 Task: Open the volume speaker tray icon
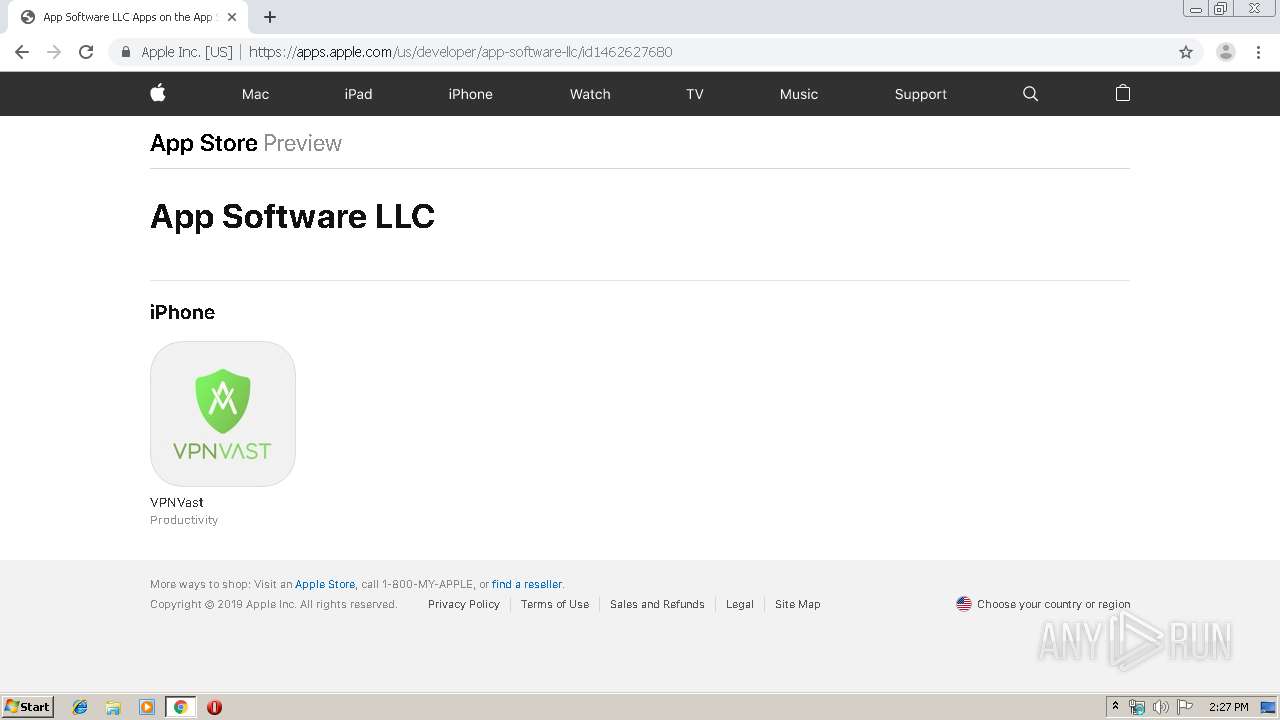tap(1160, 707)
